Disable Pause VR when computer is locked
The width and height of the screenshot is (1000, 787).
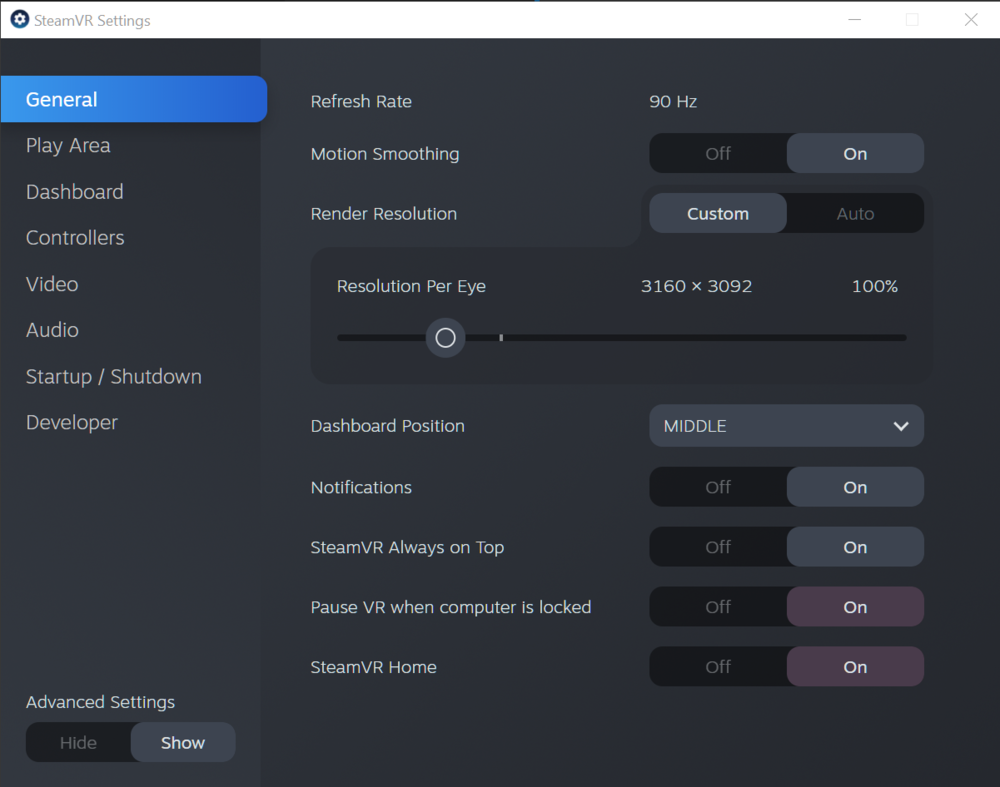(x=717, y=607)
